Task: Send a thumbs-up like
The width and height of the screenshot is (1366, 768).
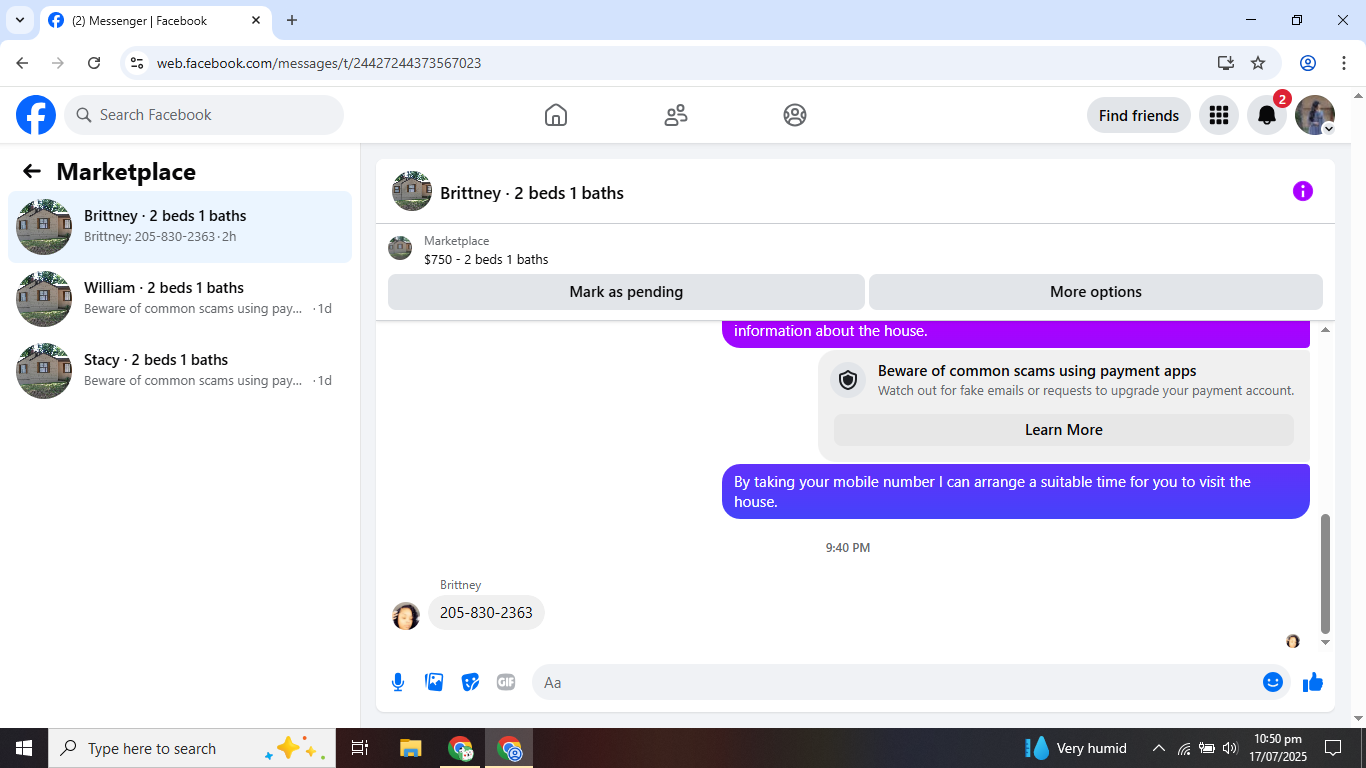Action: coord(1313,682)
